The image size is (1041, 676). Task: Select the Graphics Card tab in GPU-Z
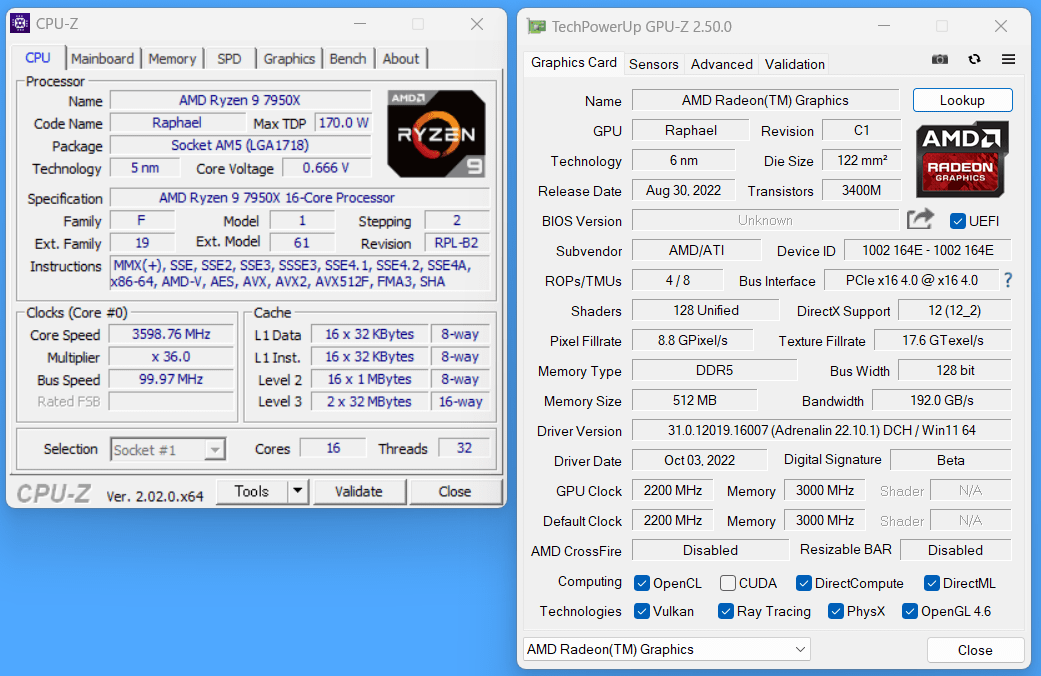(574, 62)
